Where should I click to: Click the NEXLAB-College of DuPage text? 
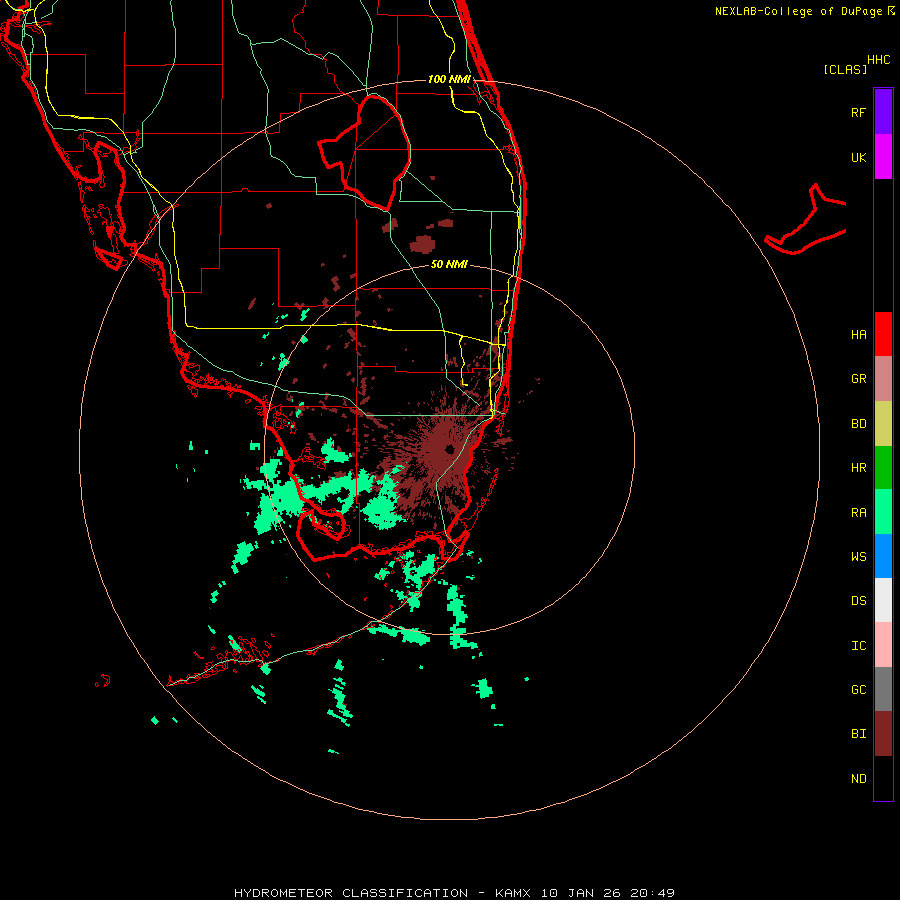click(800, 11)
